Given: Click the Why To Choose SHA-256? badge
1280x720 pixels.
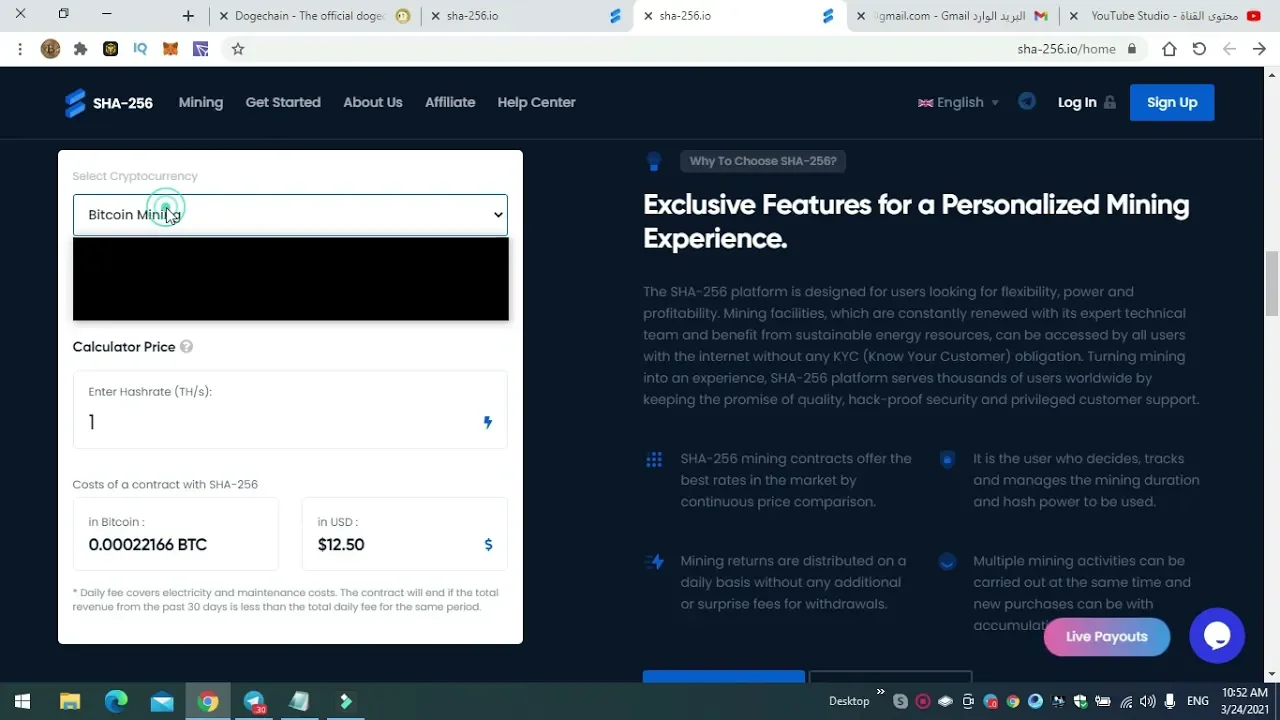Looking at the screenshot, I should tap(763, 161).
